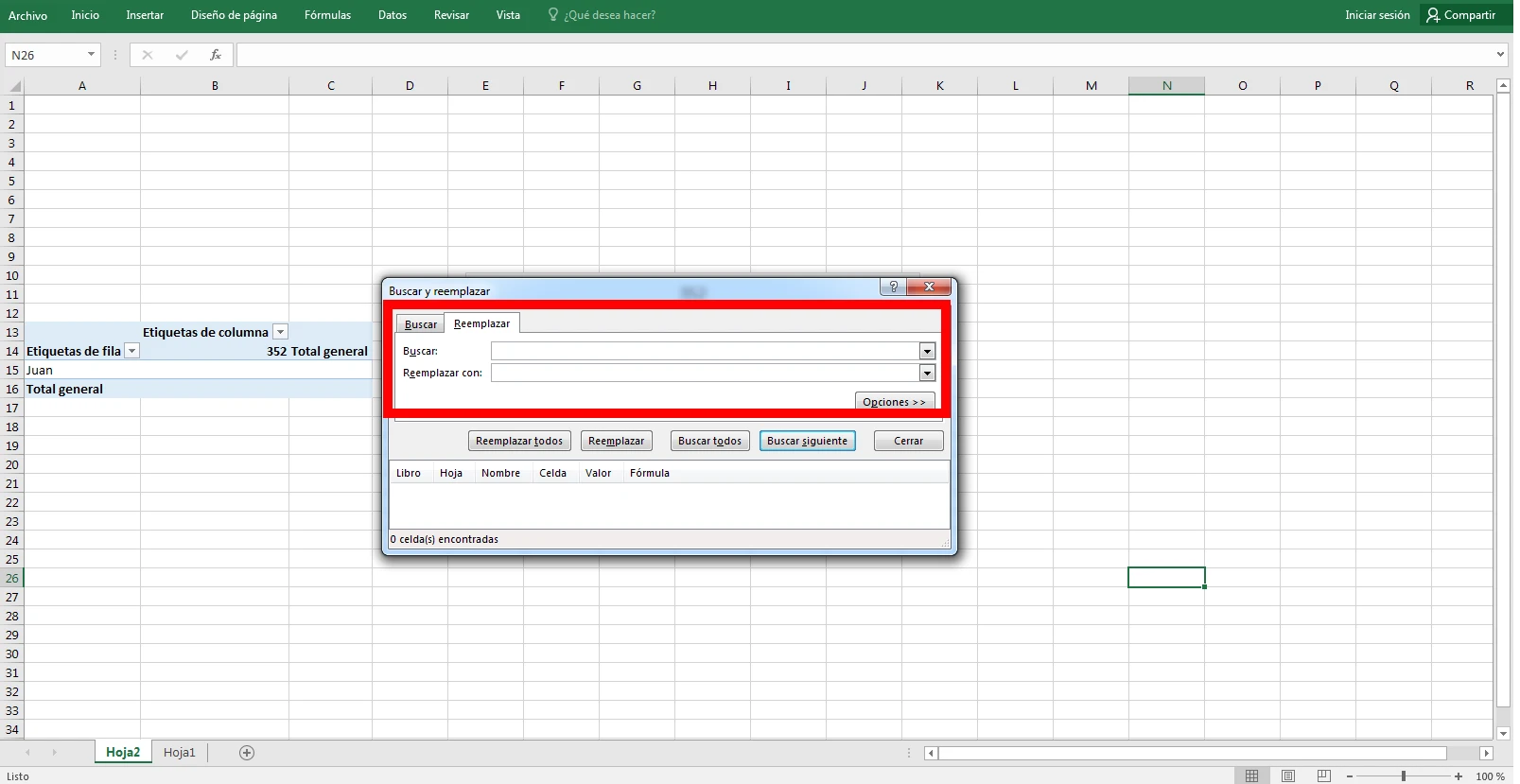Image resolution: width=1520 pixels, height=784 pixels.
Task: Click the Reemplazar todos button
Action: pyautogui.click(x=519, y=441)
